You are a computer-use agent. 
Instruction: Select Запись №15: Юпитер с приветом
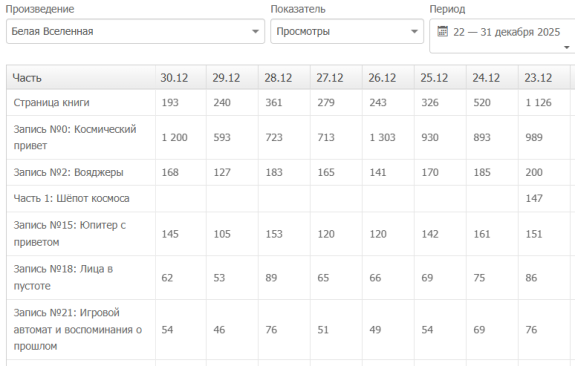pos(70,234)
